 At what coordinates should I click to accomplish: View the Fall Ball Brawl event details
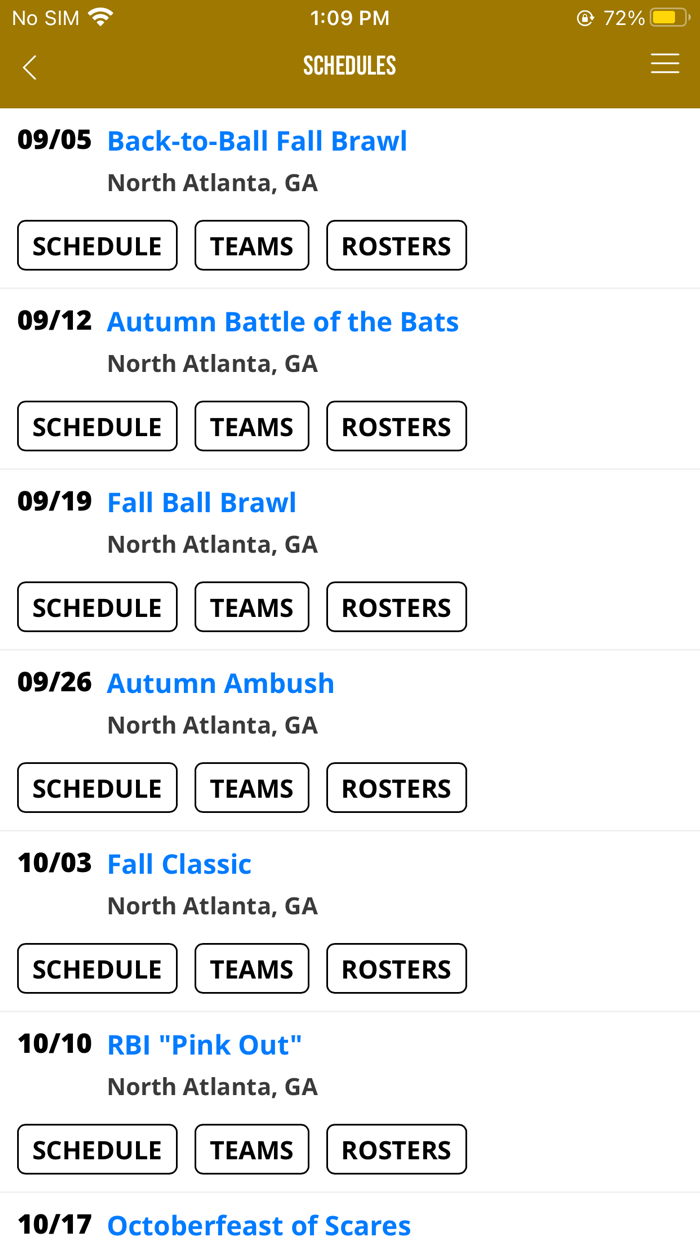coord(201,502)
